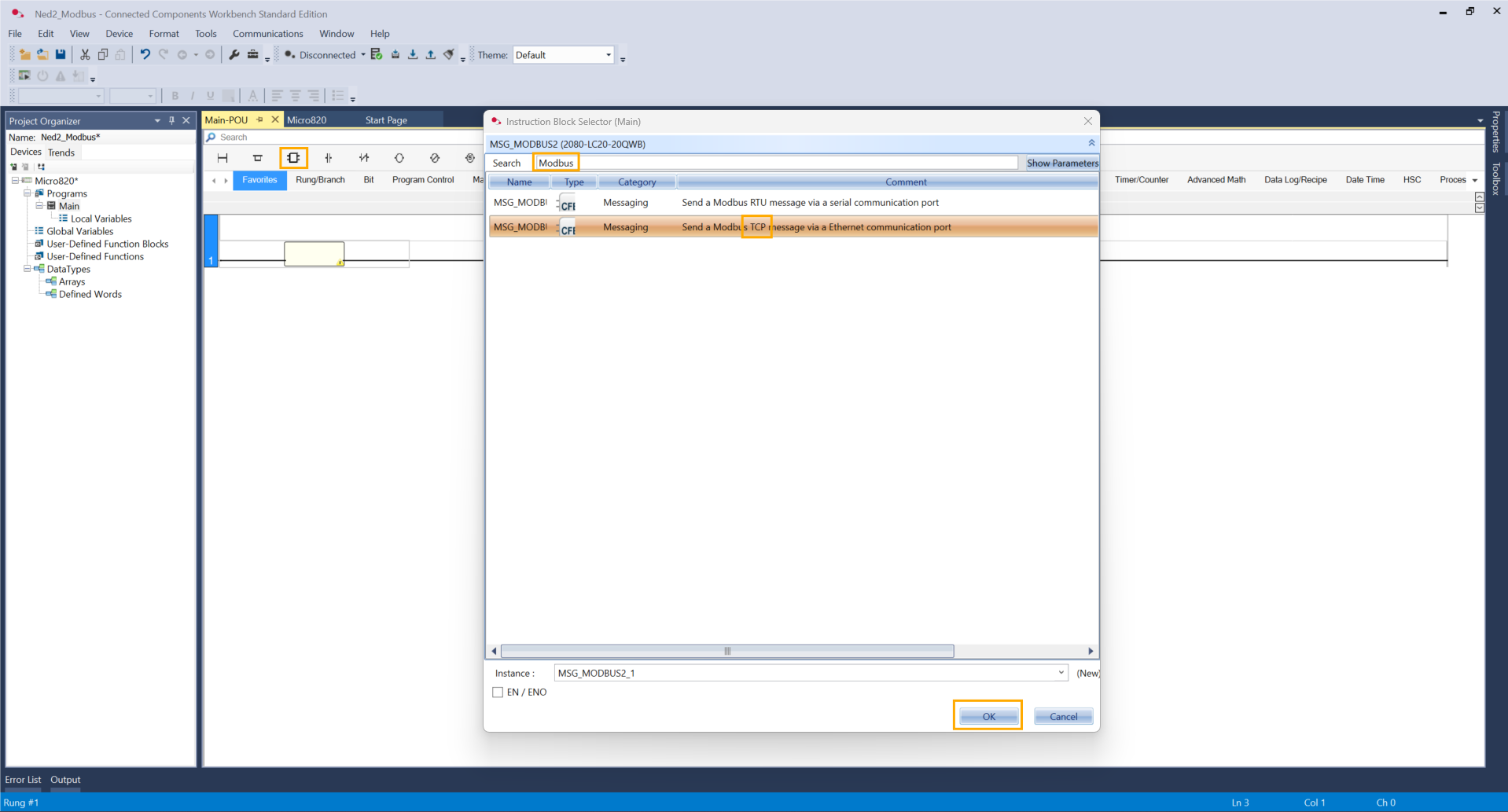1508x812 pixels.
Task: Select the instruction block tool icon
Action: 293,158
